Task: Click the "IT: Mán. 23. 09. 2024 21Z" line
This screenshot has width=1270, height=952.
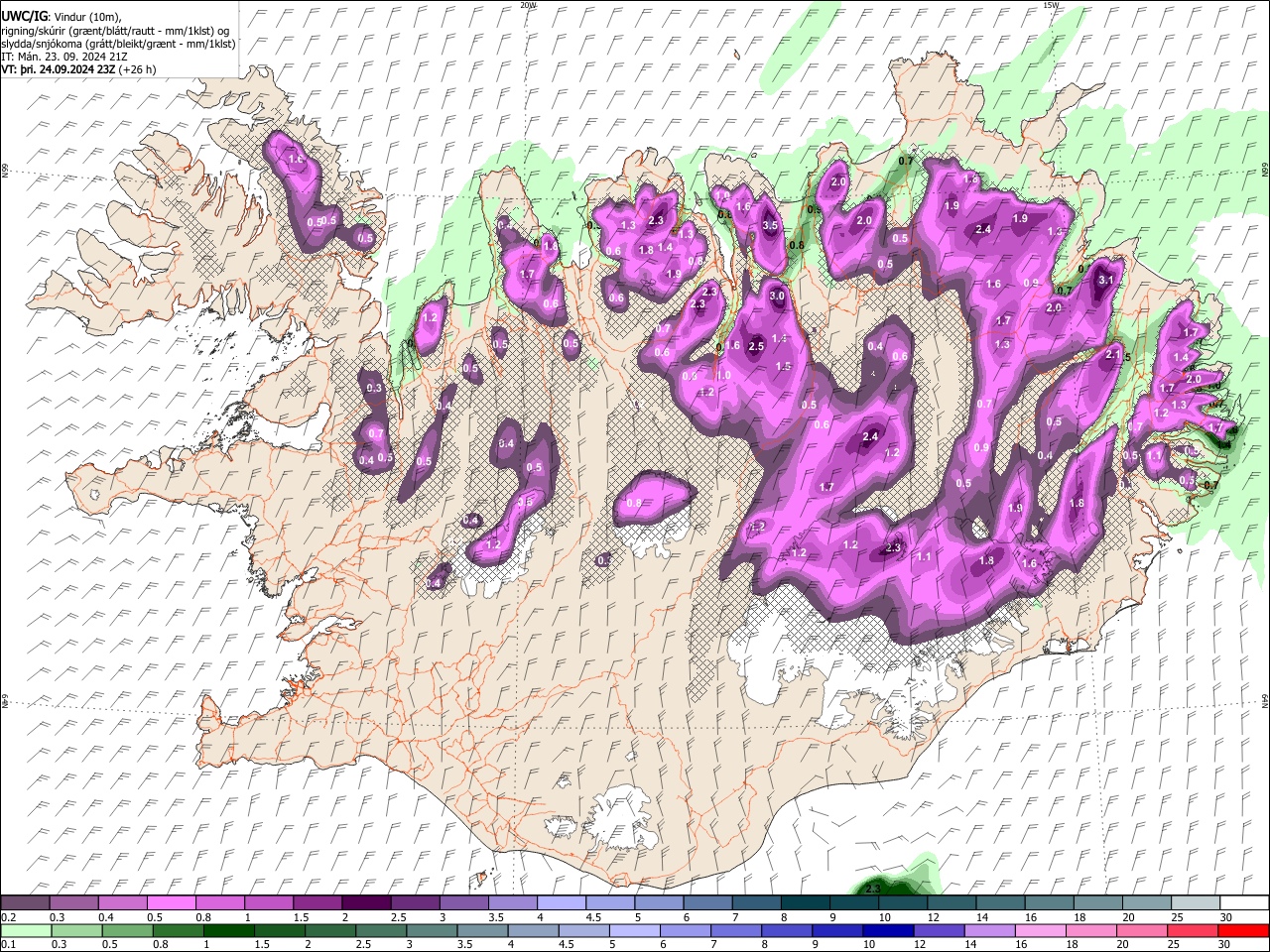Action: 64,57
